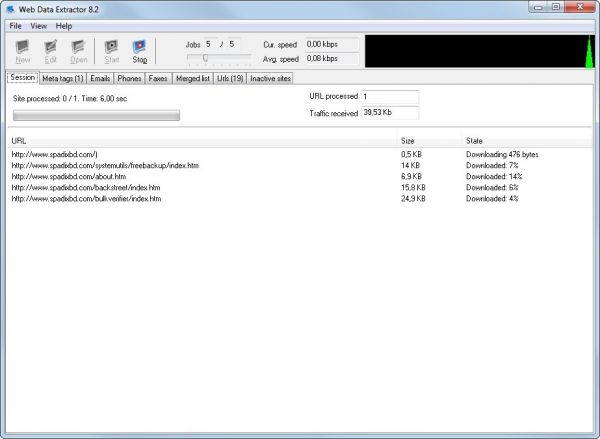Click the Cur. speed value field
Image resolution: width=600 pixels, height=439 pixels.
point(332,44)
